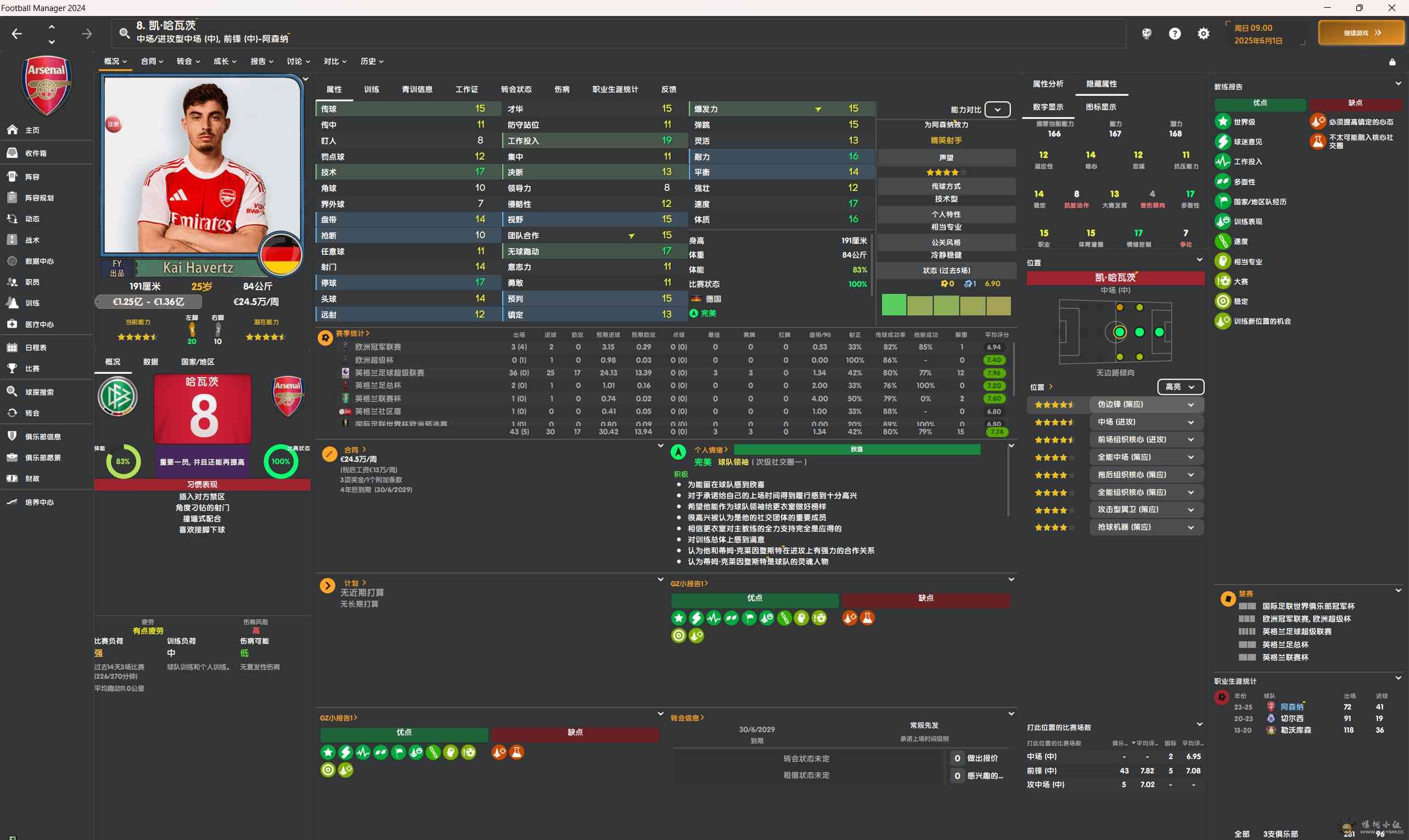The image size is (1409, 840).
Task: Click the 医疗中心 medical center sidebar icon
Action: click(x=13, y=324)
